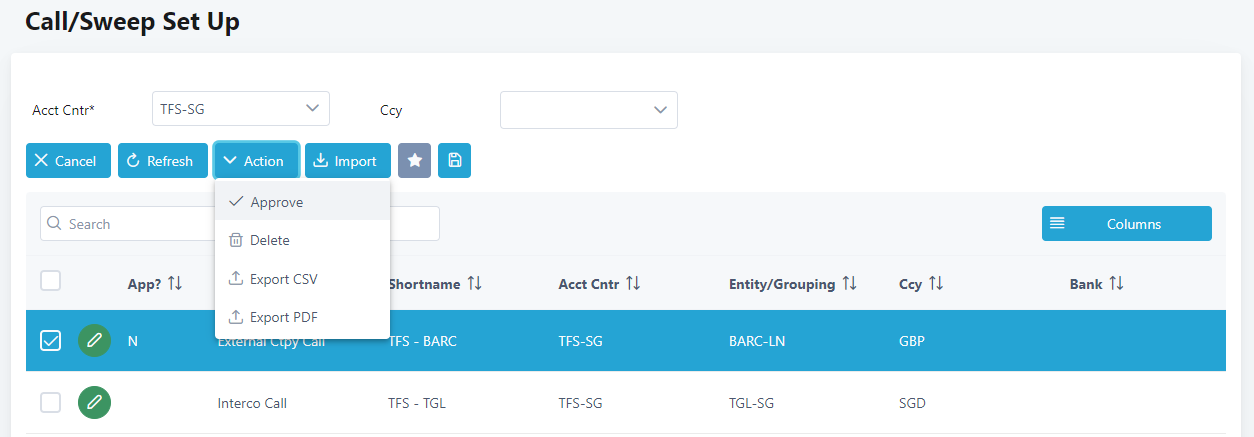Image resolution: width=1254 pixels, height=437 pixels.
Task: Collapse the Action dropdown button
Action: (256, 161)
